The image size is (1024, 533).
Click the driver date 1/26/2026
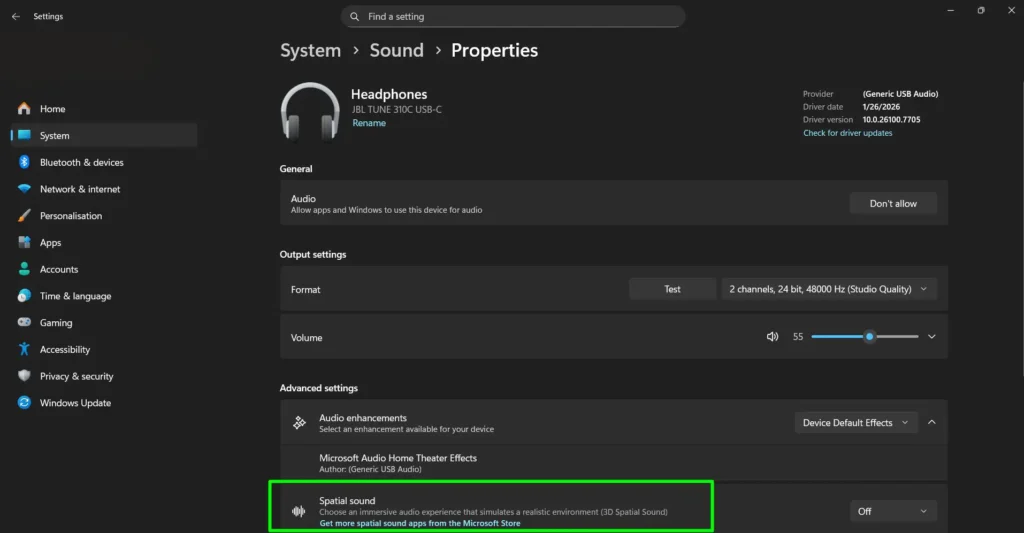tap(881, 106)
